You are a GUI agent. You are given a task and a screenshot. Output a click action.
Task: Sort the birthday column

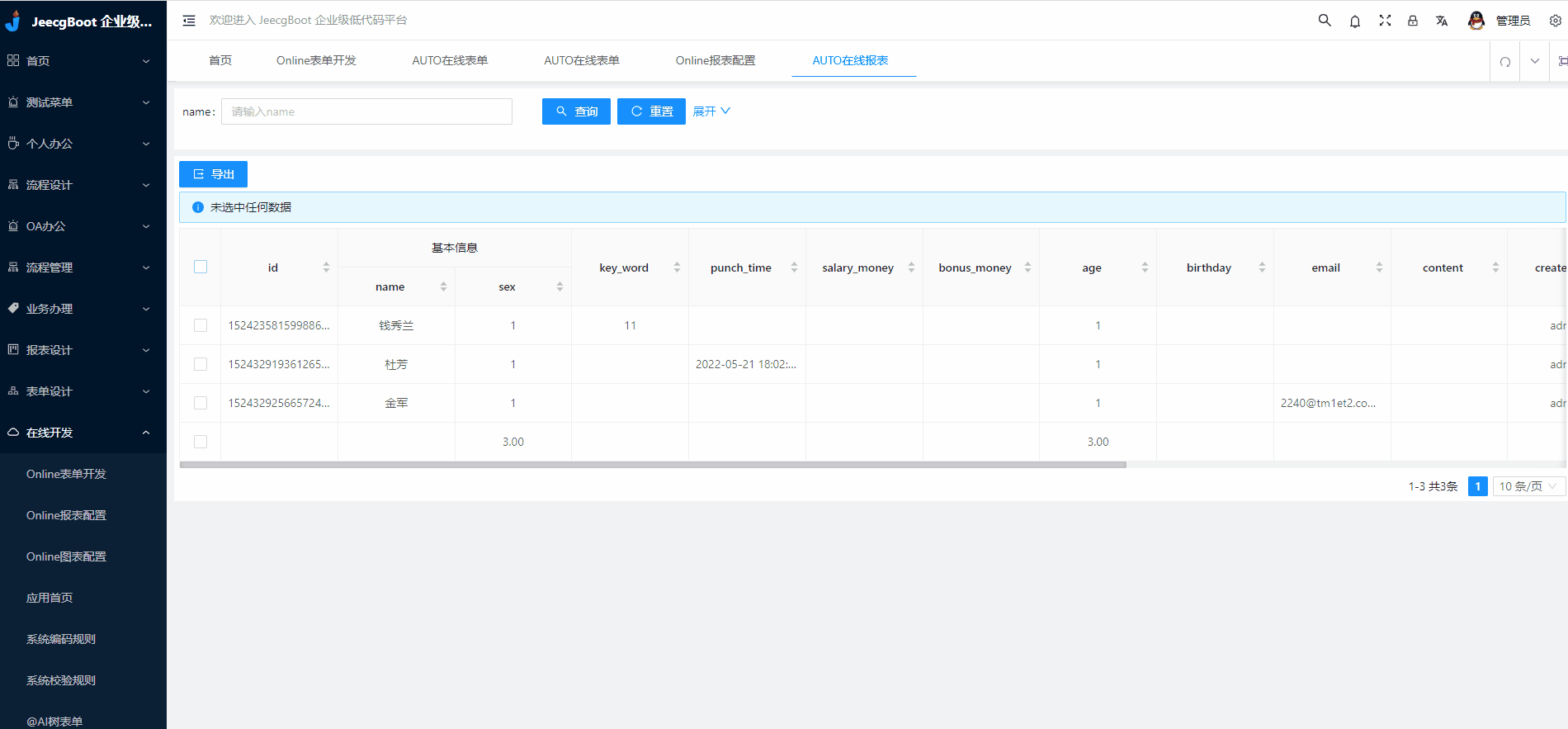[1262, 267]
